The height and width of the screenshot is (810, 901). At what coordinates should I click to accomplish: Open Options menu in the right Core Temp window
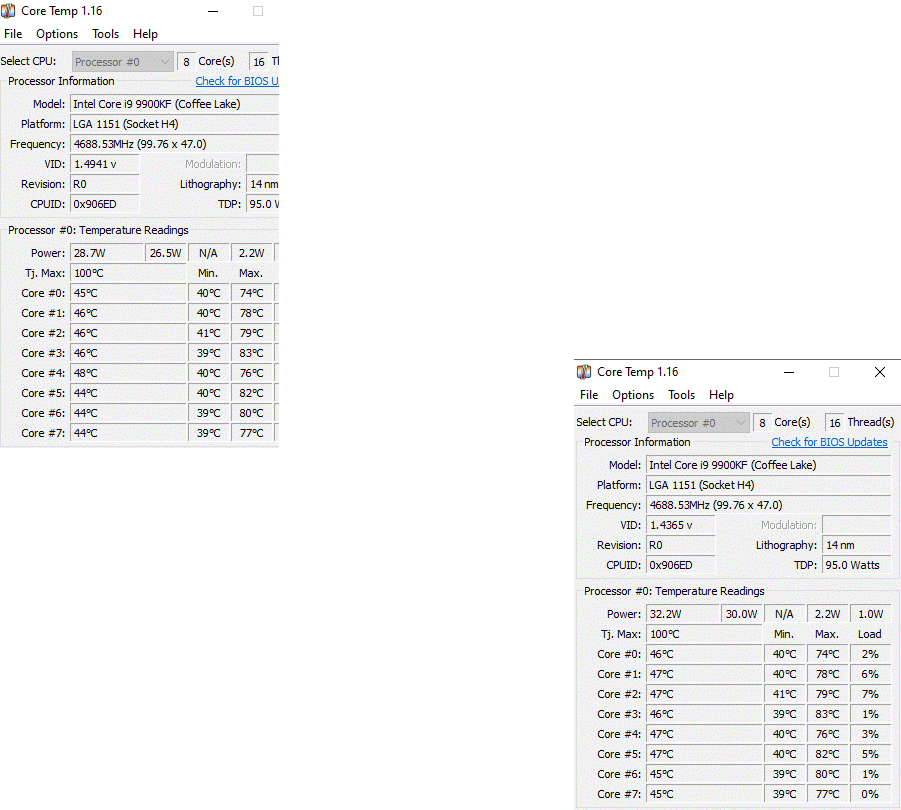pos(633,395)
